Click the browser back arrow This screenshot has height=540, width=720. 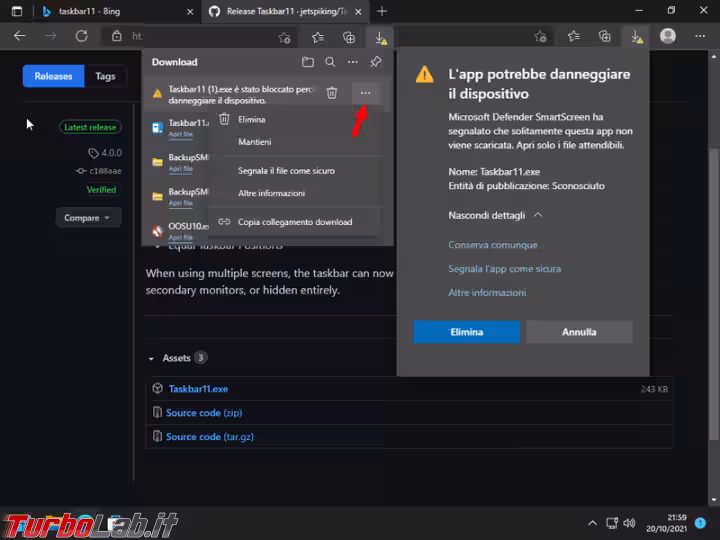[20, 36]
